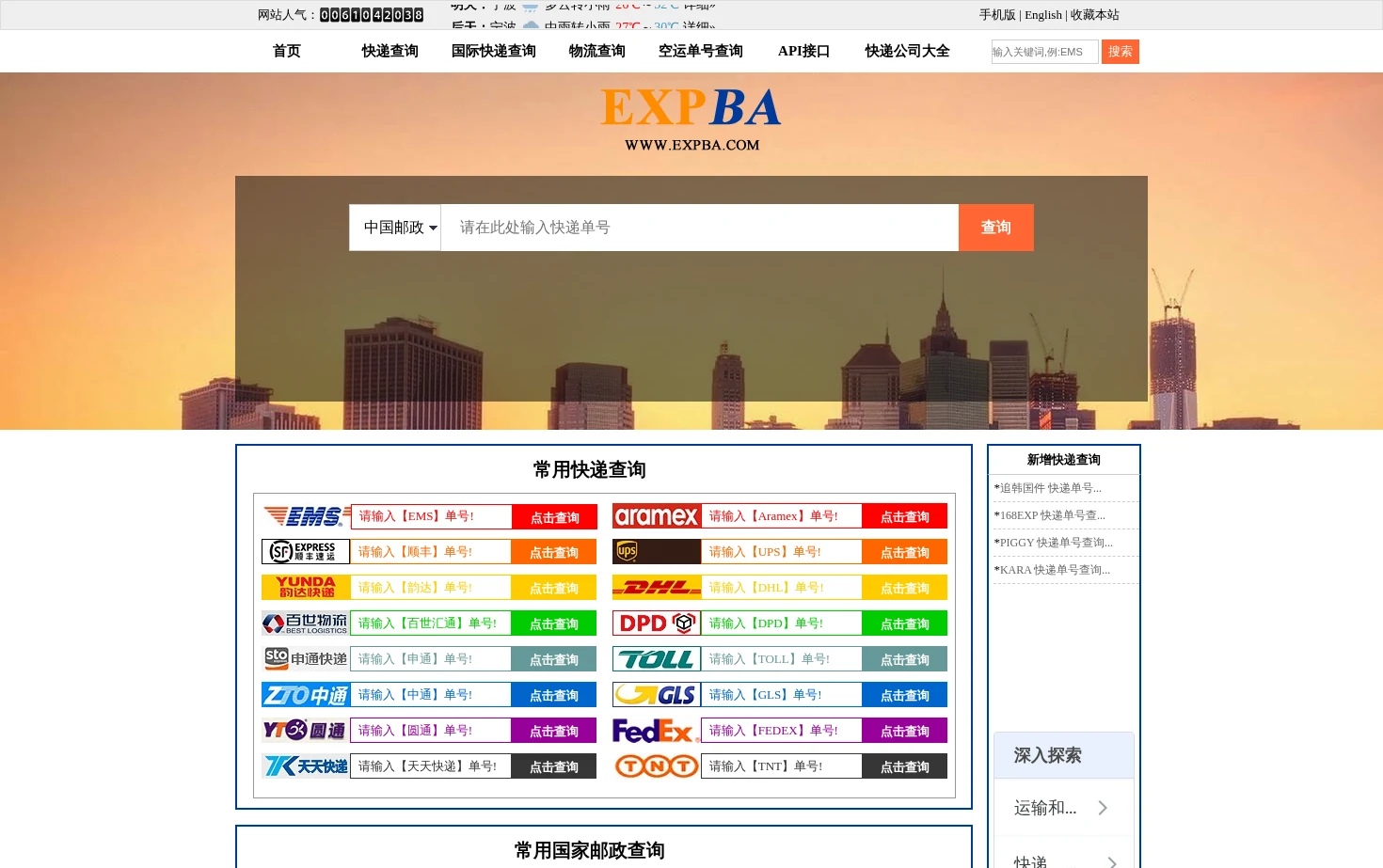The height and width of the screenshot is (868, 1383).
Task: Click the orange 搜索 button
Action: point(1121,52)
